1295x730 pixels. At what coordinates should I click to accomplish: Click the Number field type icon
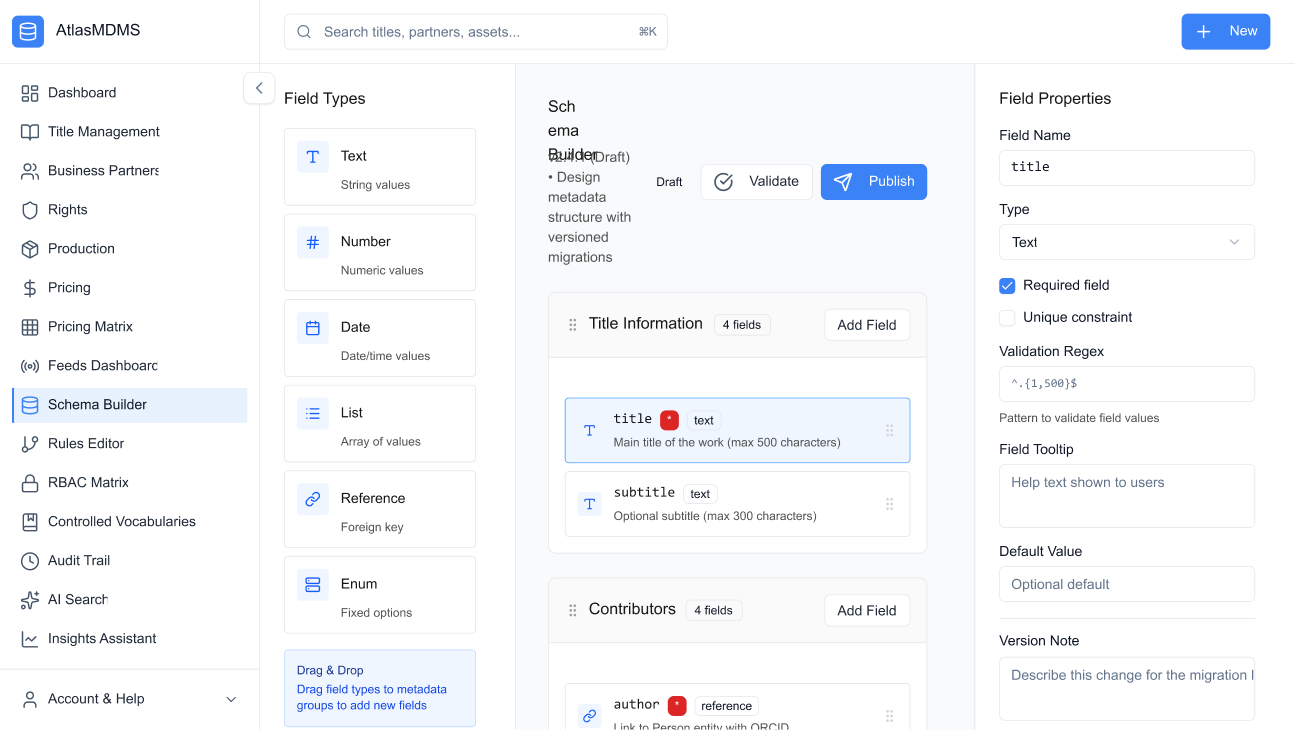[312, 241]
